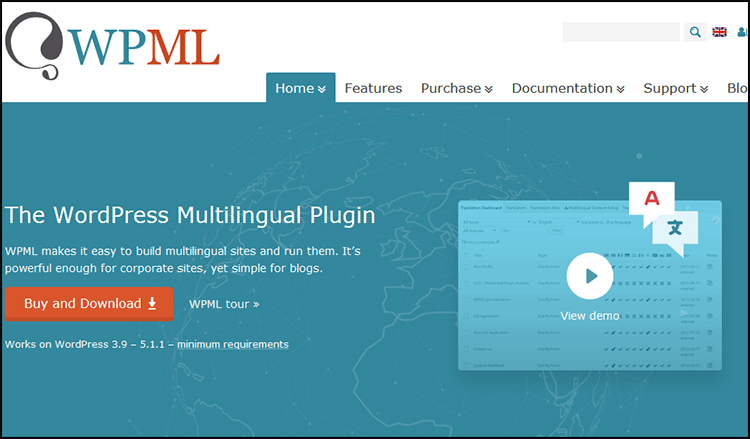
Task: Click the search magnifier icon
Action: (695, 32)
